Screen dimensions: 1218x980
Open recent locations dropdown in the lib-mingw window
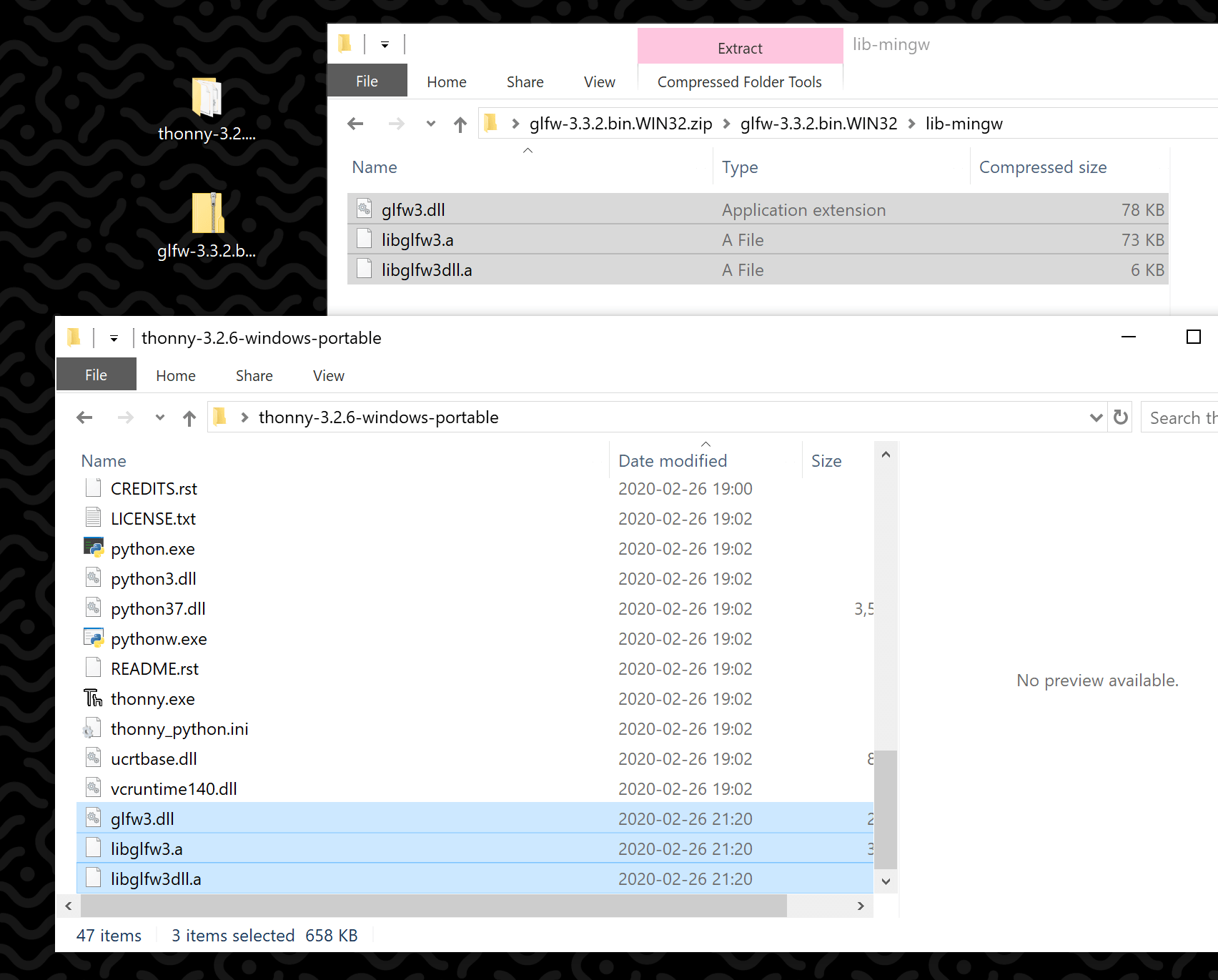[x=431, y=124]
